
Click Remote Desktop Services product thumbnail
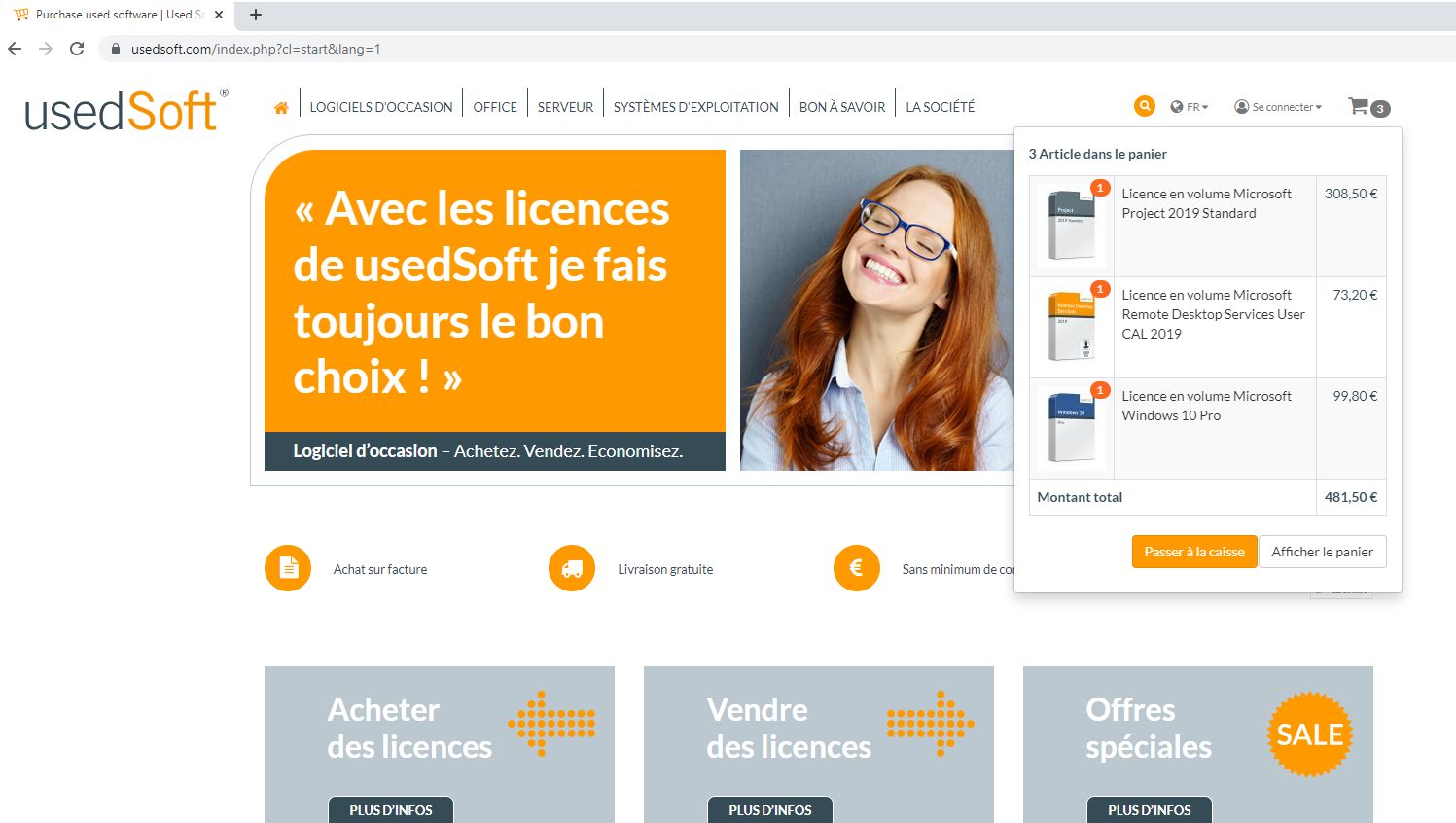(1071, 327)
